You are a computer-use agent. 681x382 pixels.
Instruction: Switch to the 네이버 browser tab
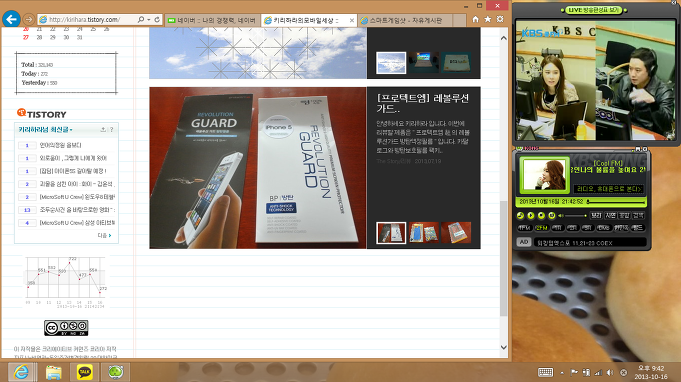(x=212, y=20)
